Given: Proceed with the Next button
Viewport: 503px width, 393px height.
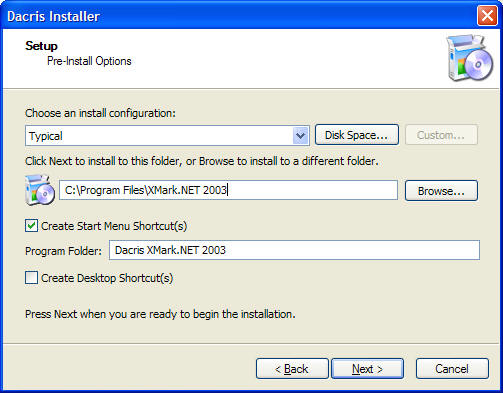Looking at the screenshot, I should (367, 369).
